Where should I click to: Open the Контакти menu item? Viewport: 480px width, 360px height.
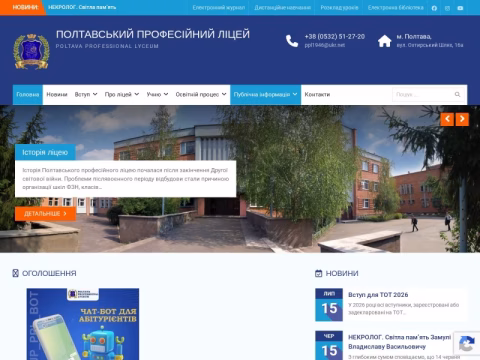click(317, 95)
